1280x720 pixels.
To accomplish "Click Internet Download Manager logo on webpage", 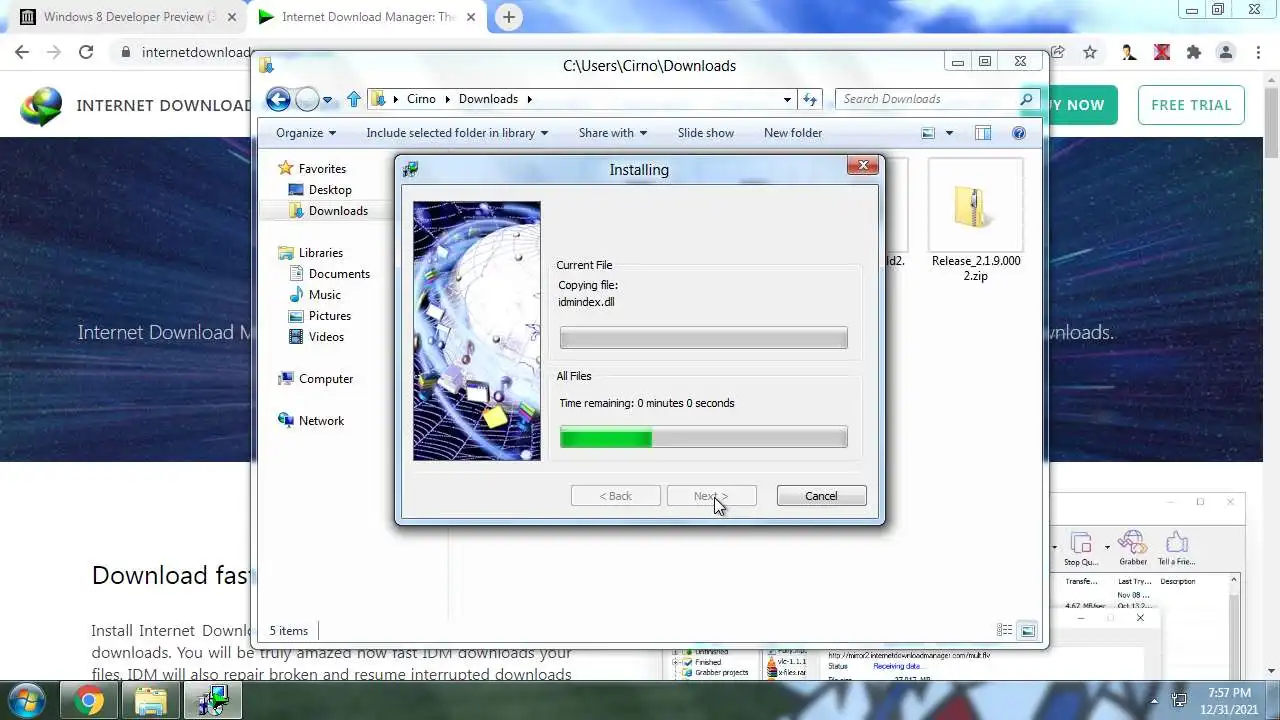I will 41,106.
